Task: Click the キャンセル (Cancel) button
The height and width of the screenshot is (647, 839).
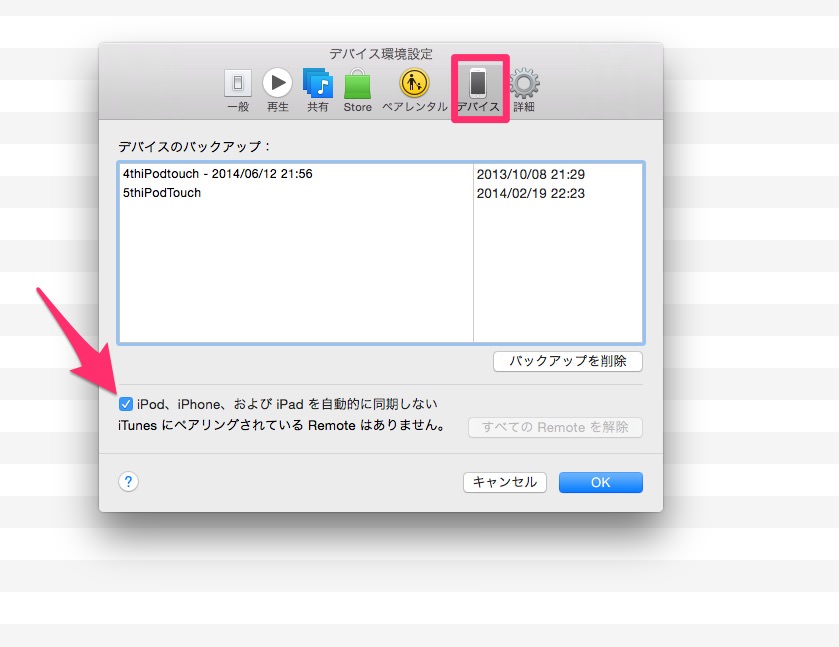Action: click(505, 482)
